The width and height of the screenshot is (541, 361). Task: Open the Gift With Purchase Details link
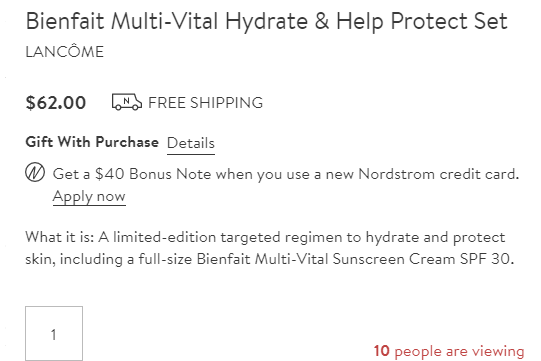(x=191, y=143)
